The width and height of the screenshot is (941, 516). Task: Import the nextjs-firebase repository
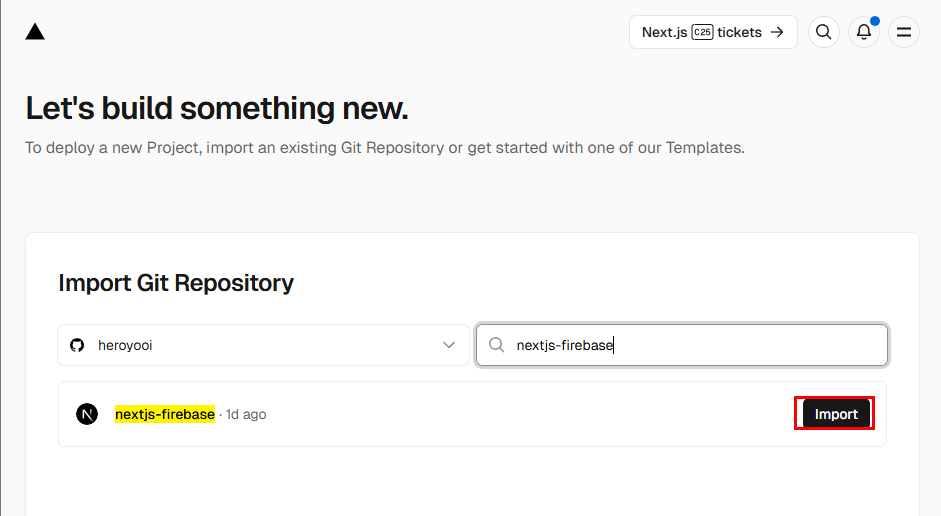[836, 414]
